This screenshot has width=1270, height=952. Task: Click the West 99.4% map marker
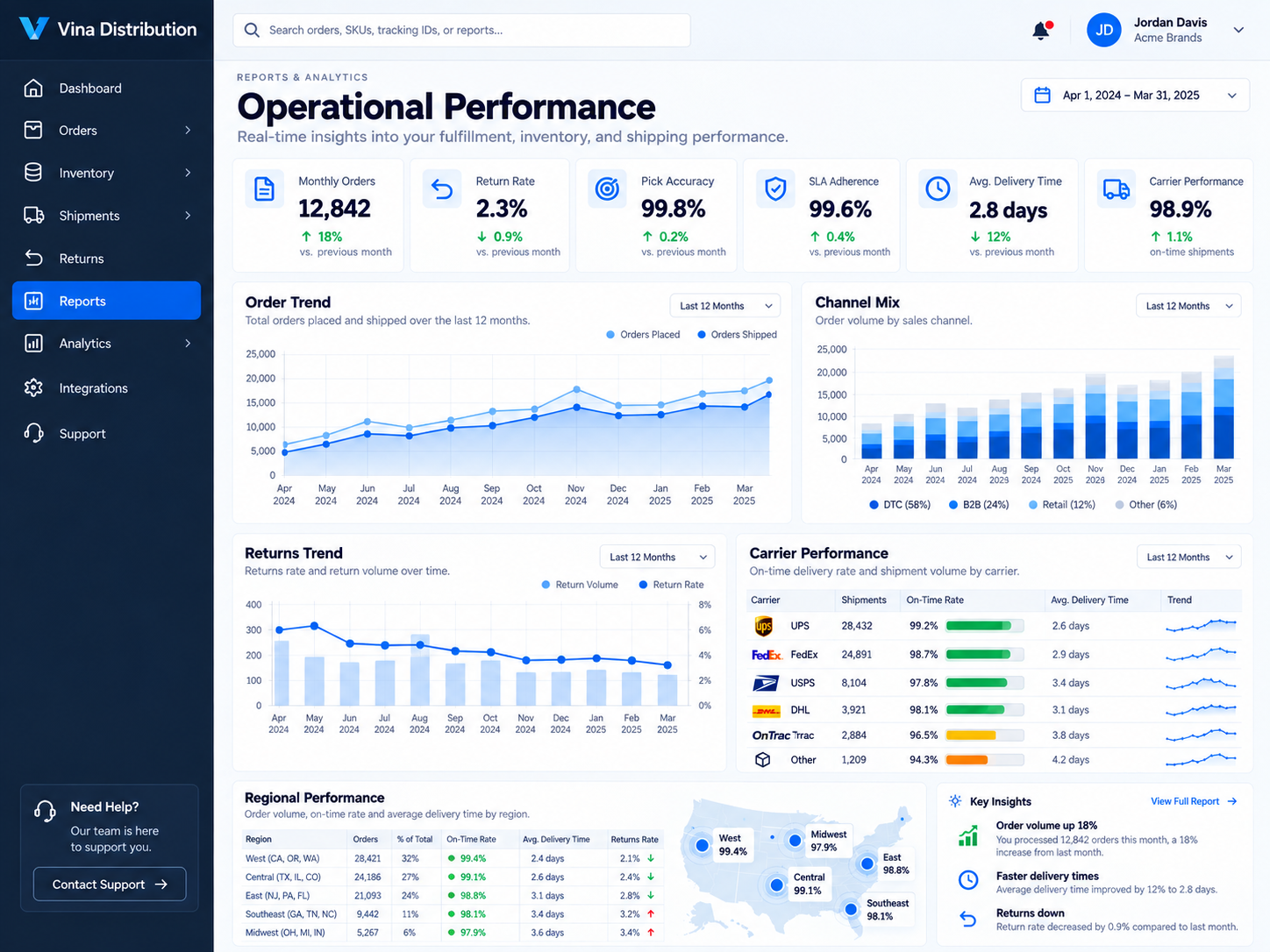pos(703,845)
